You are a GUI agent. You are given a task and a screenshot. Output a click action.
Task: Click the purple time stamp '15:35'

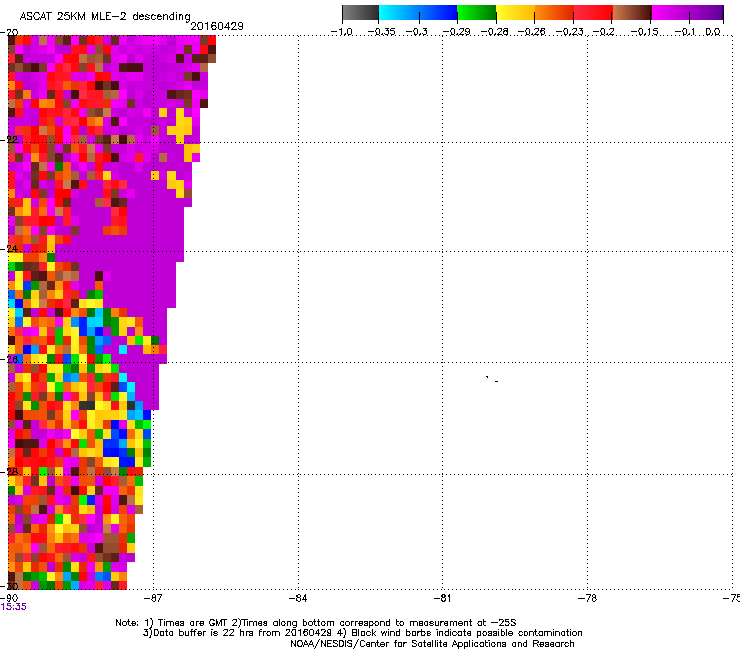pos(13,607)
